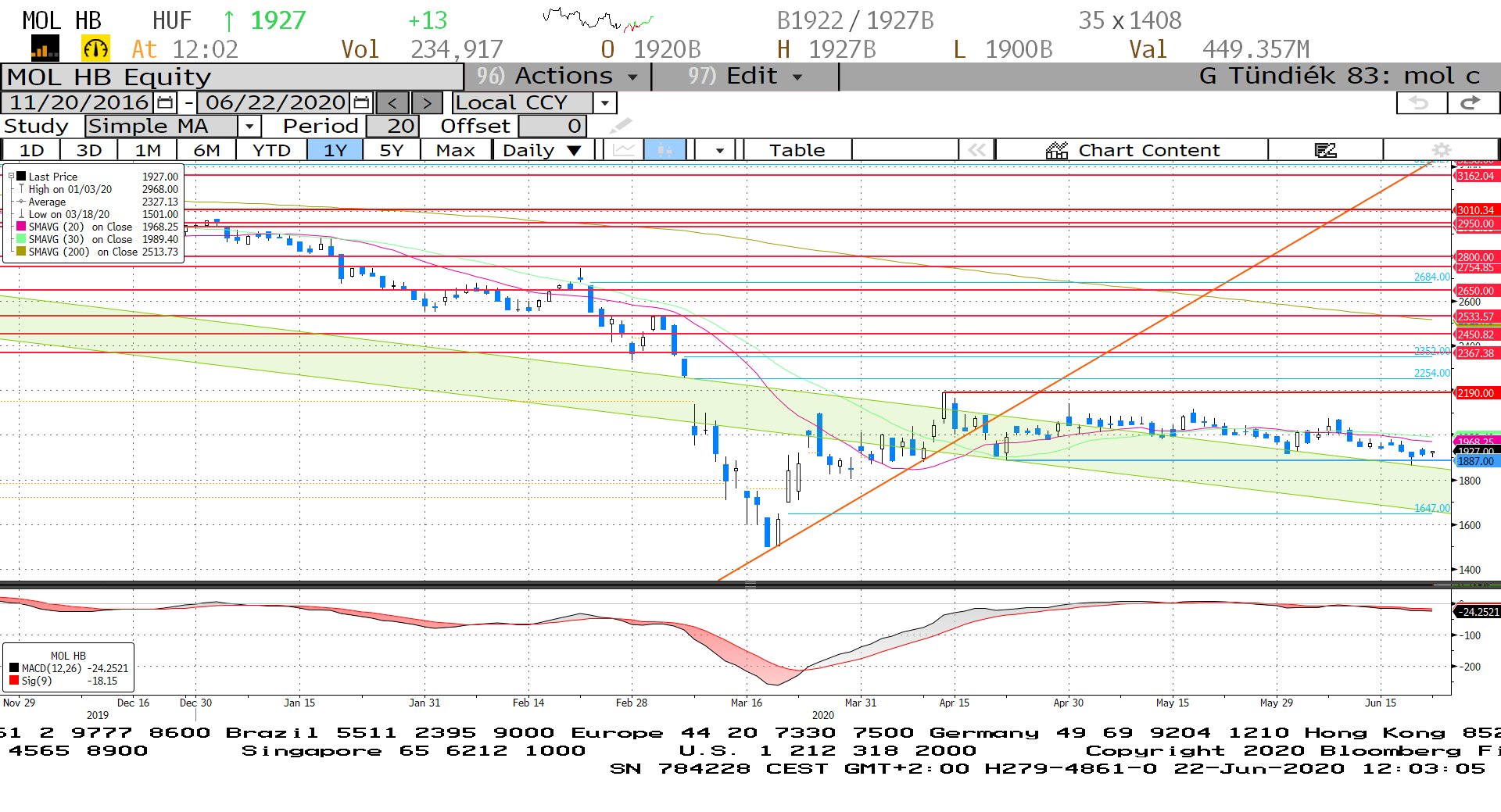Viewport: 1501px width, 812px height.
Task: Collapse panel with double left chevron
Action: (x=976, y=150)
